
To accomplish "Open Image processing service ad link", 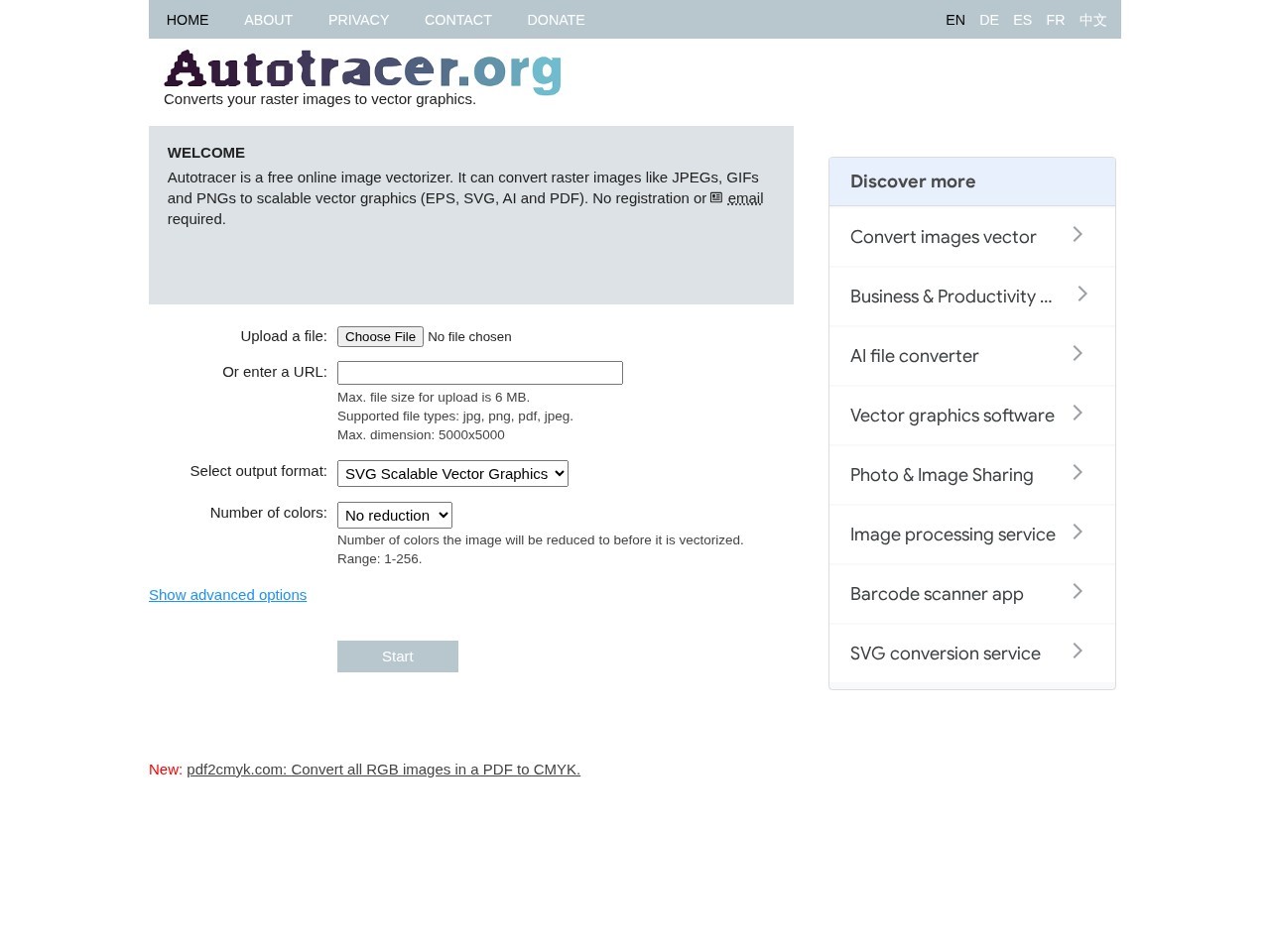I will 972,535.
